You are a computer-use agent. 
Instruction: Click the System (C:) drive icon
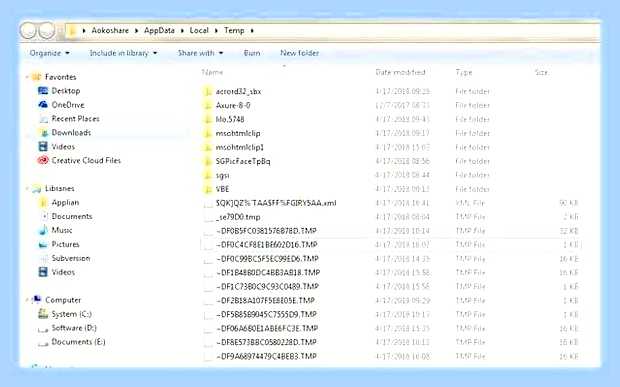43,314
